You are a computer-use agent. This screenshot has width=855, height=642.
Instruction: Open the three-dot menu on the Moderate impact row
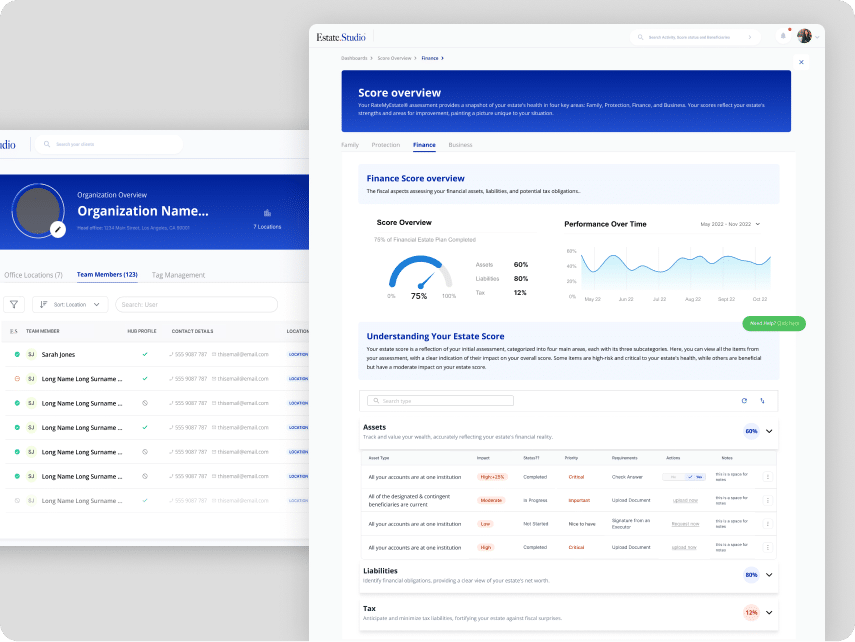pyautogui.click(x=767, y=500)
